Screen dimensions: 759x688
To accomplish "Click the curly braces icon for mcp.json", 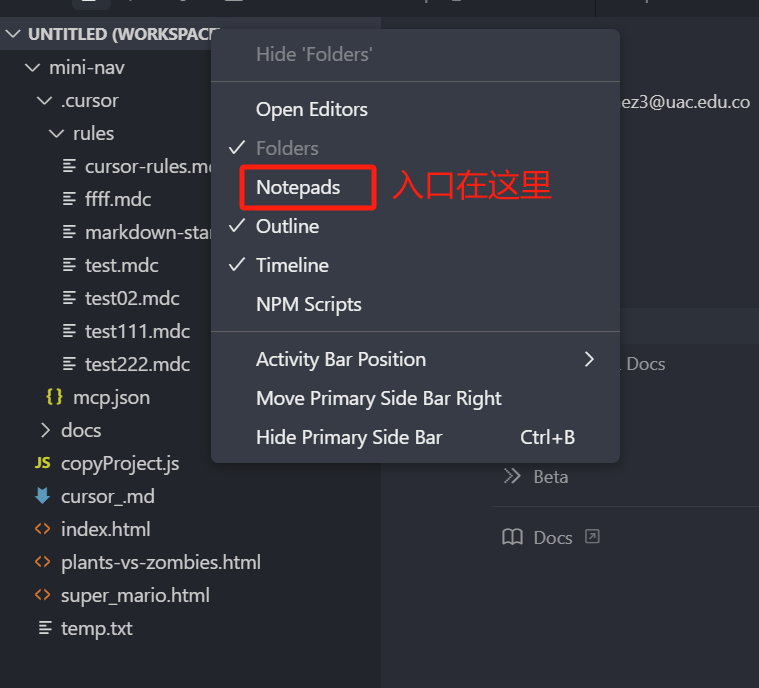I will tap(54, 397).
